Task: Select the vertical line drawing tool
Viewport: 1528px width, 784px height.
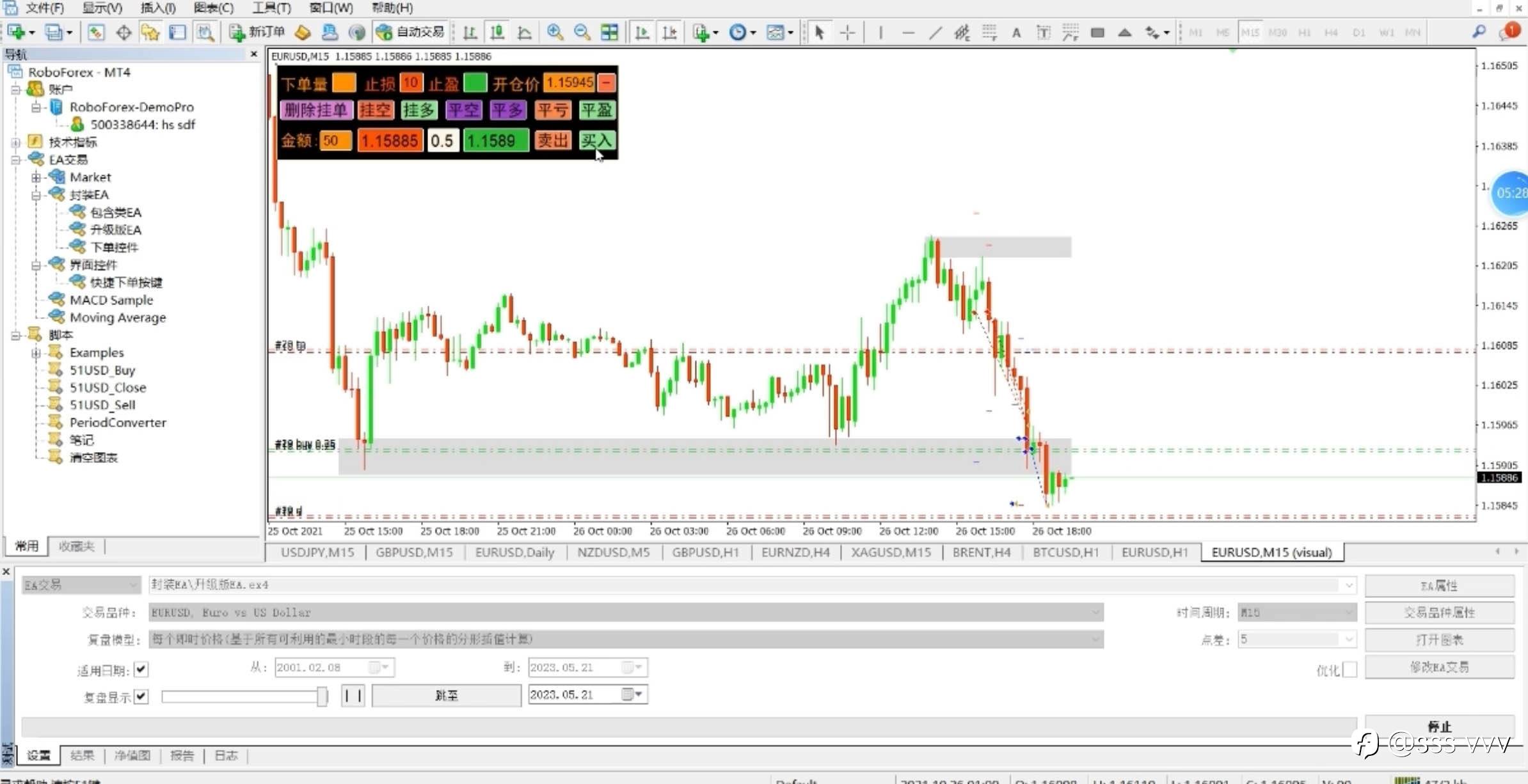Action: click(x=880, y=32)
